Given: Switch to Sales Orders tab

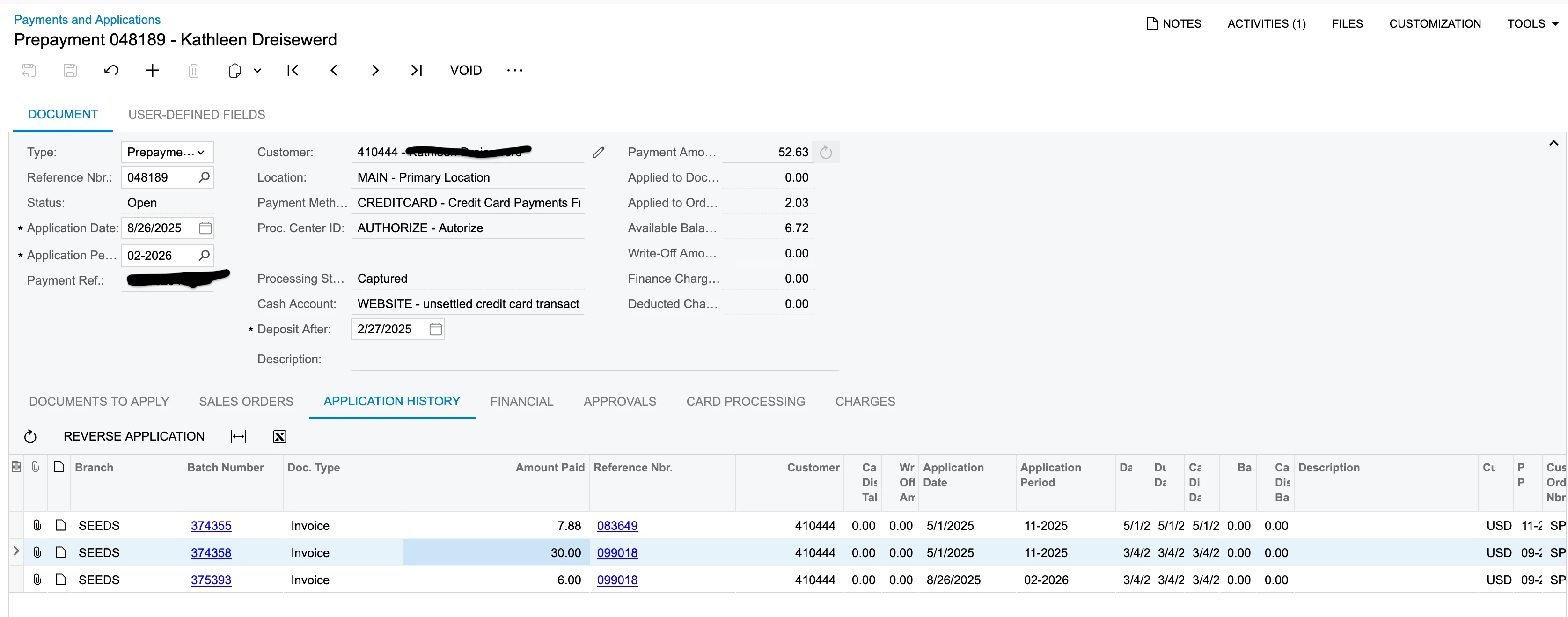Looking at the screenshot, I should pyautogui.click(x=246, y=401).
